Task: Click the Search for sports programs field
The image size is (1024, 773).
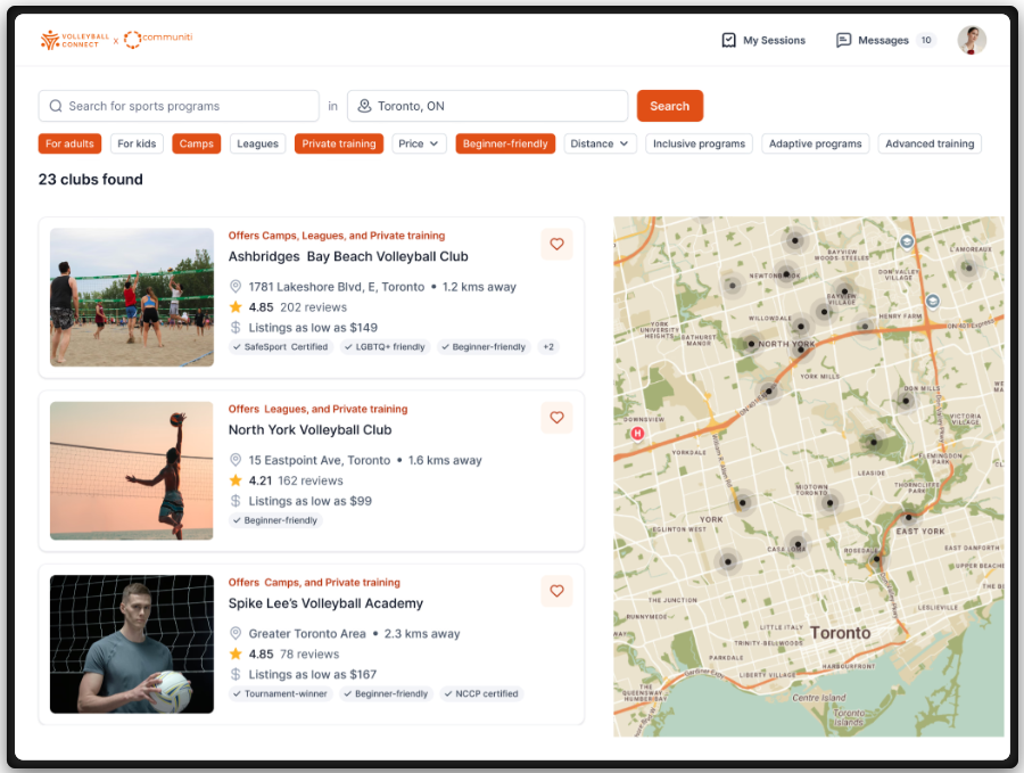Action: [x=180, y=106]
